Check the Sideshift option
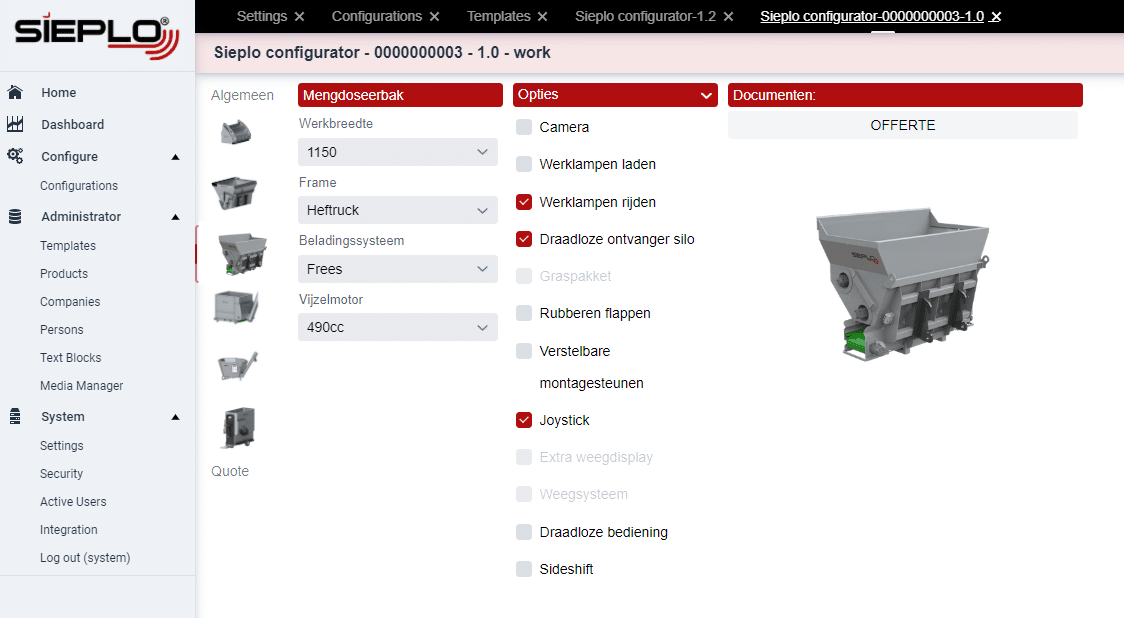The height and width of the screenshot is (618, 1124). click(524, 569)
